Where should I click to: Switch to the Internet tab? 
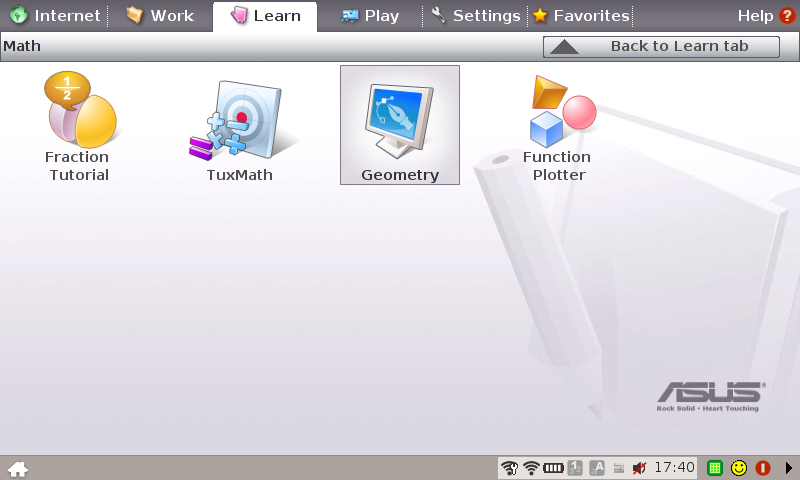[x=55, y=16]
